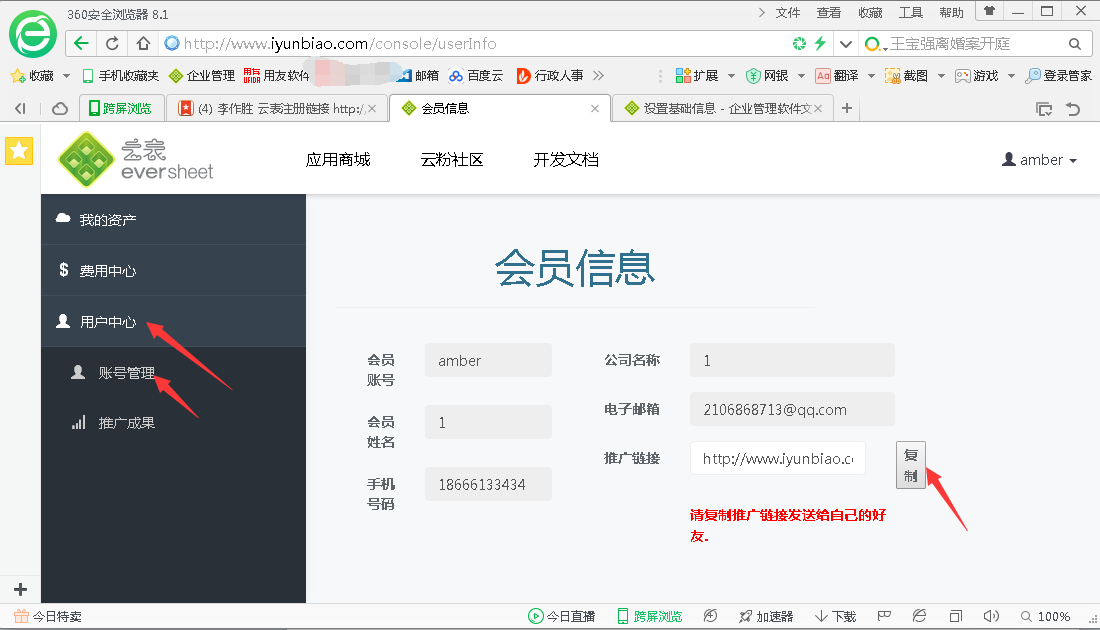The width and height of the screenshot is (1100, 630).
Task: Open 今日直播 in the status bar
Action: click(561, 617)
